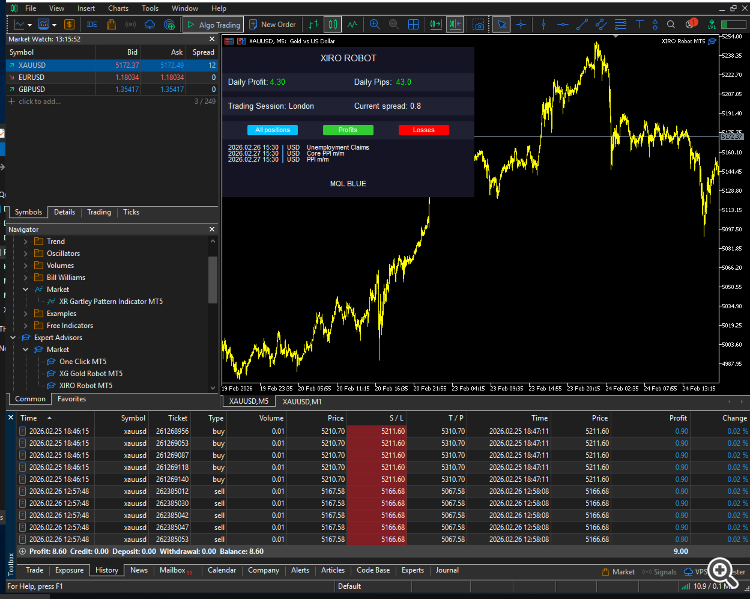Open the Calendar tab in Toolbox
The width and height of the screenshot is (750, 599).
(x=221, y=570)
